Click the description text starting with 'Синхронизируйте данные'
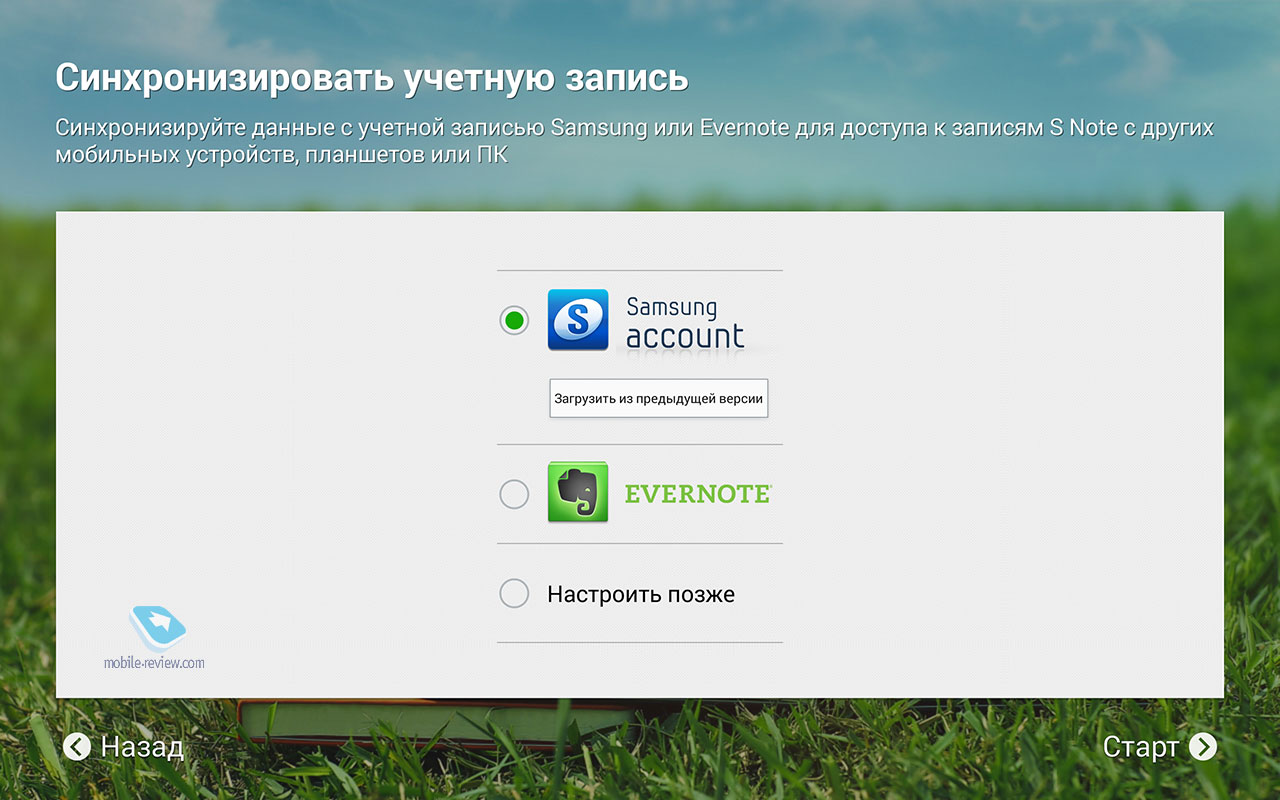 635,142
